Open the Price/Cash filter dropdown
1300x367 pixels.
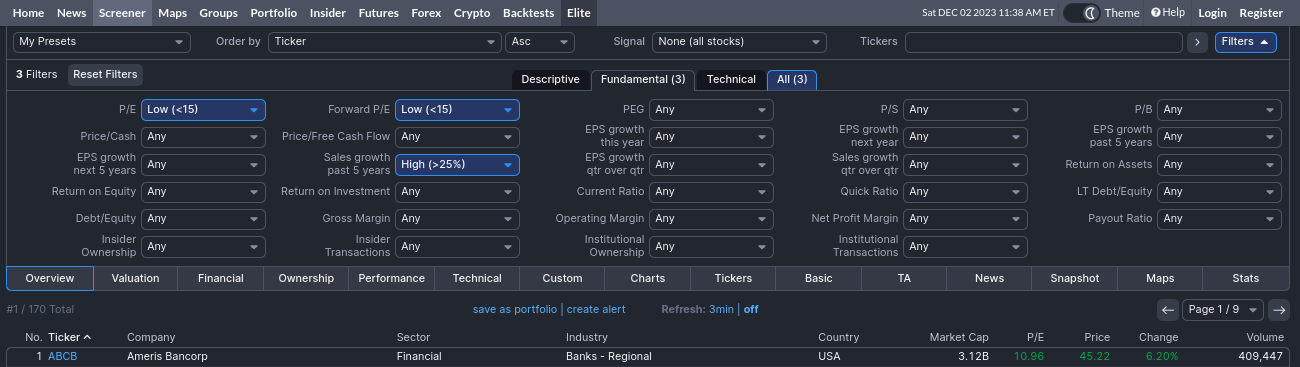[x=203, y=137]
